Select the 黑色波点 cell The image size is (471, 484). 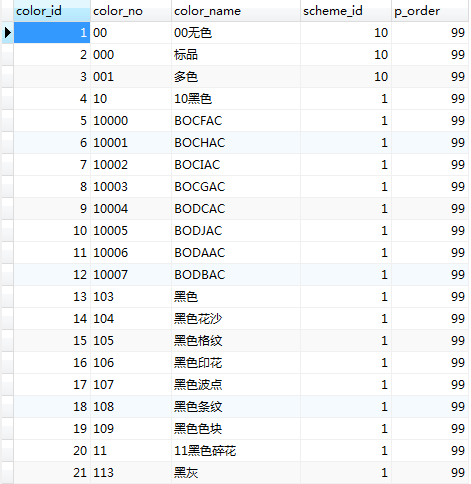tap(236, 385)
